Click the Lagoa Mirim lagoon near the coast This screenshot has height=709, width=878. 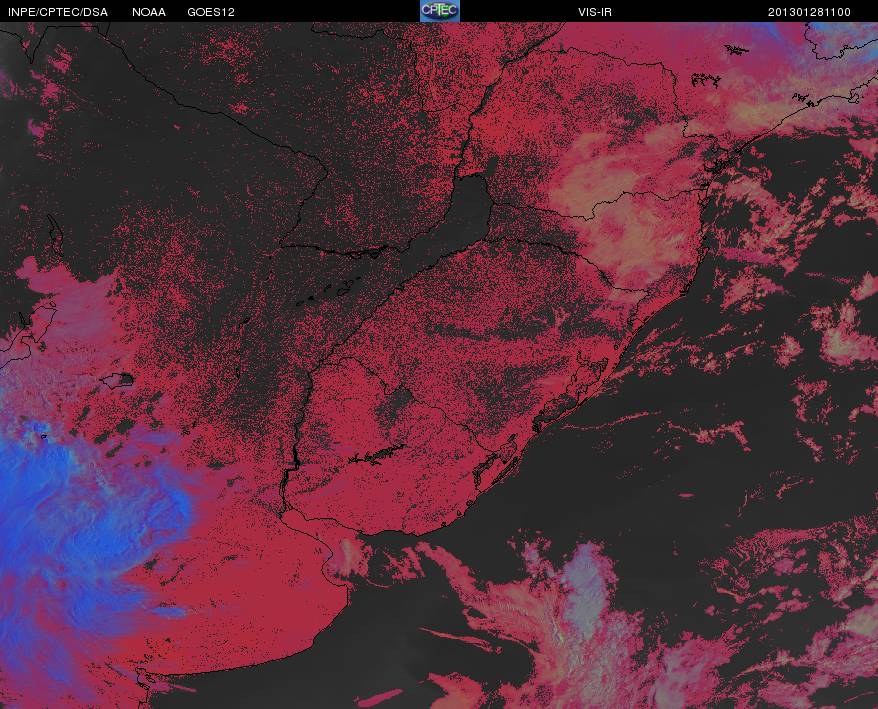494,466
